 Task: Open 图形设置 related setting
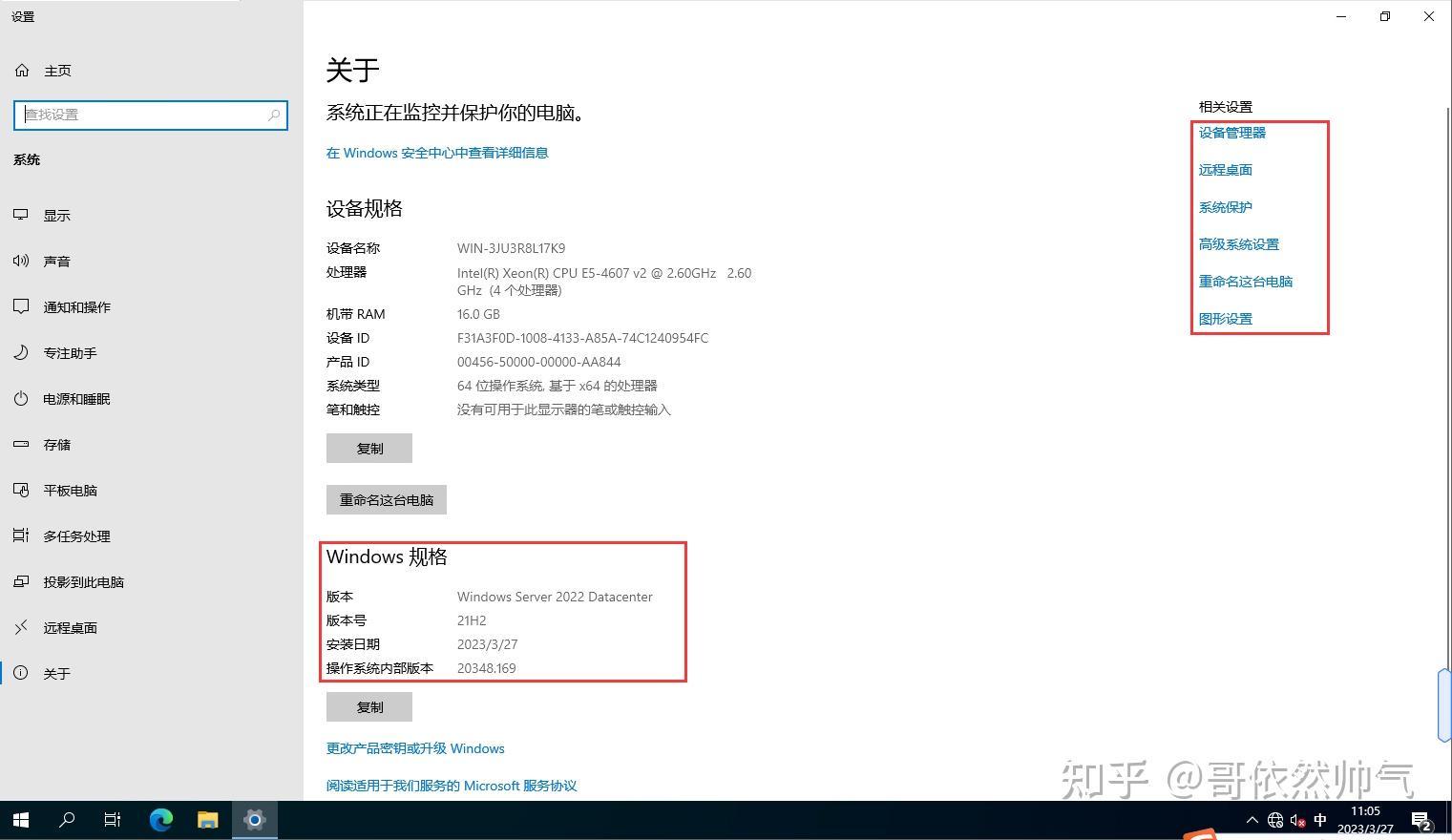pos(1226,319)
